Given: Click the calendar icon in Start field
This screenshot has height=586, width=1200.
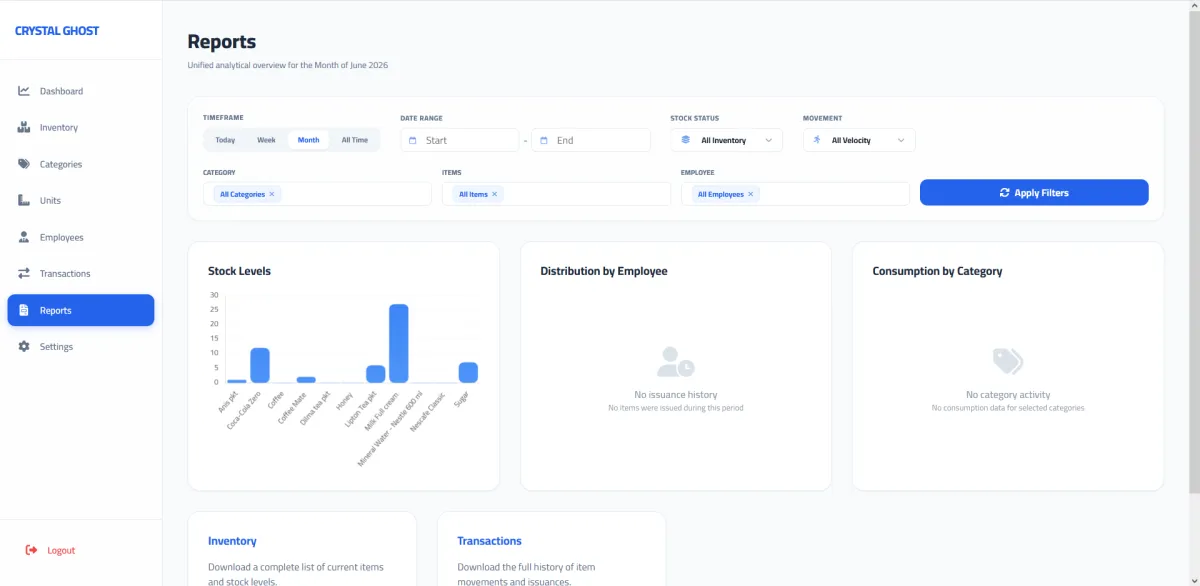Looking at the screenshot, I should [x=413, y=140].
